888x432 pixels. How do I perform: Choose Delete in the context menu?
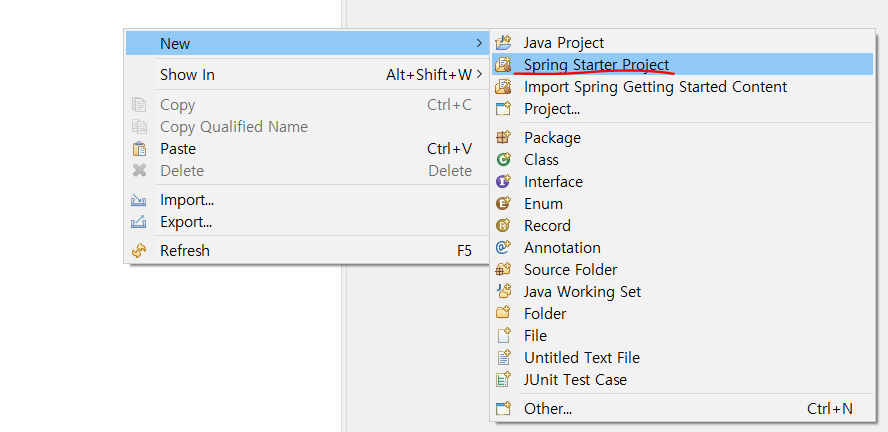[x=306, y=170]
